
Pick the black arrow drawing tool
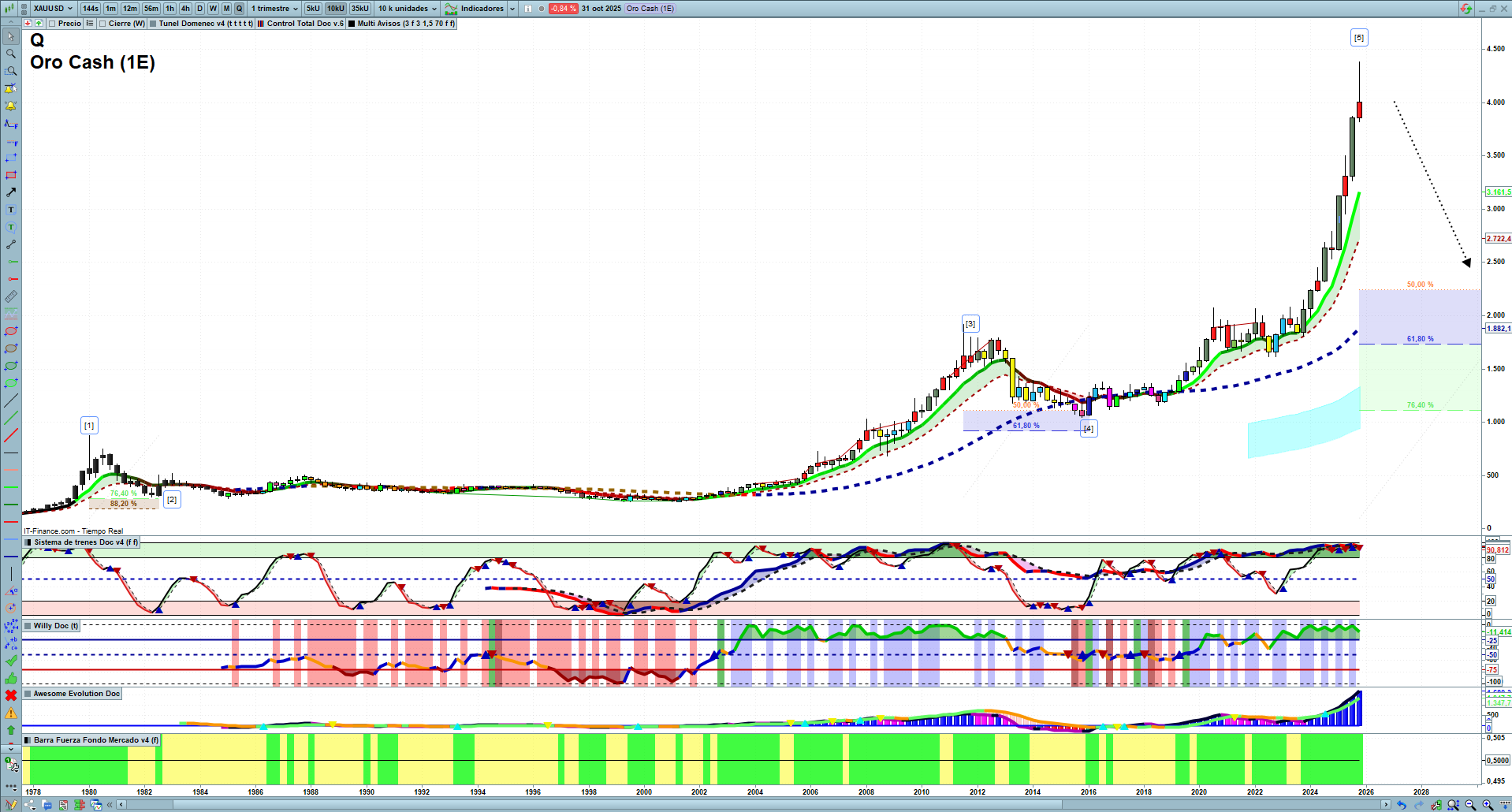tap(10, 192)
